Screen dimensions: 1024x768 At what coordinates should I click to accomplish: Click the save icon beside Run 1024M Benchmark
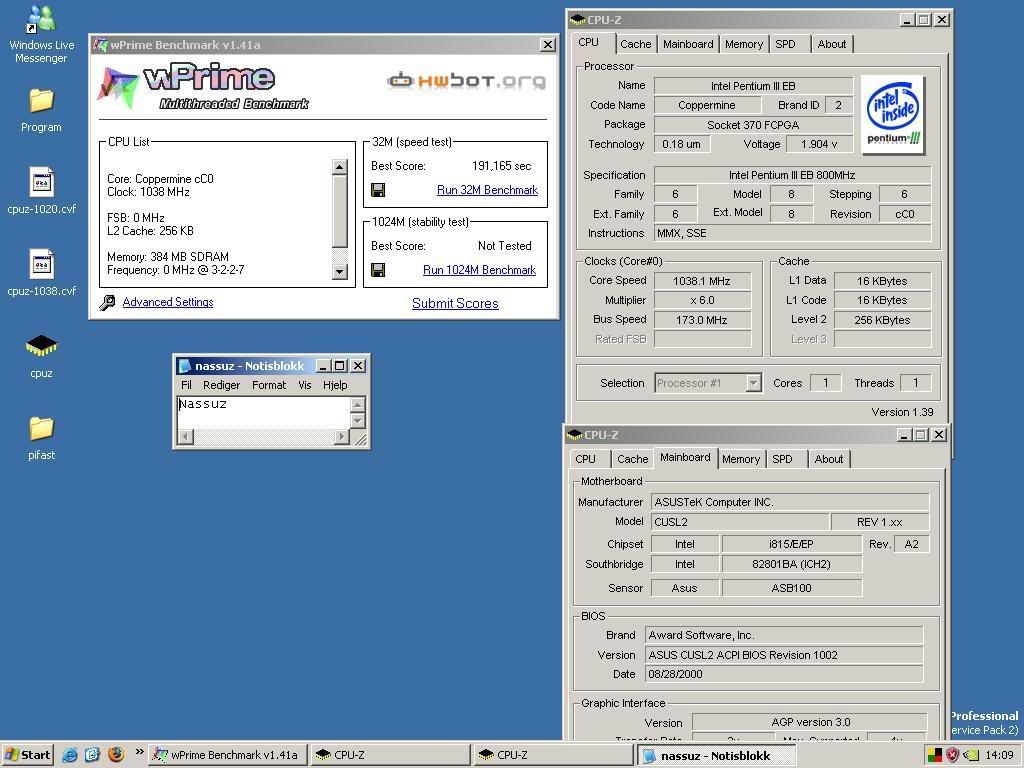[x=377, y=270]
